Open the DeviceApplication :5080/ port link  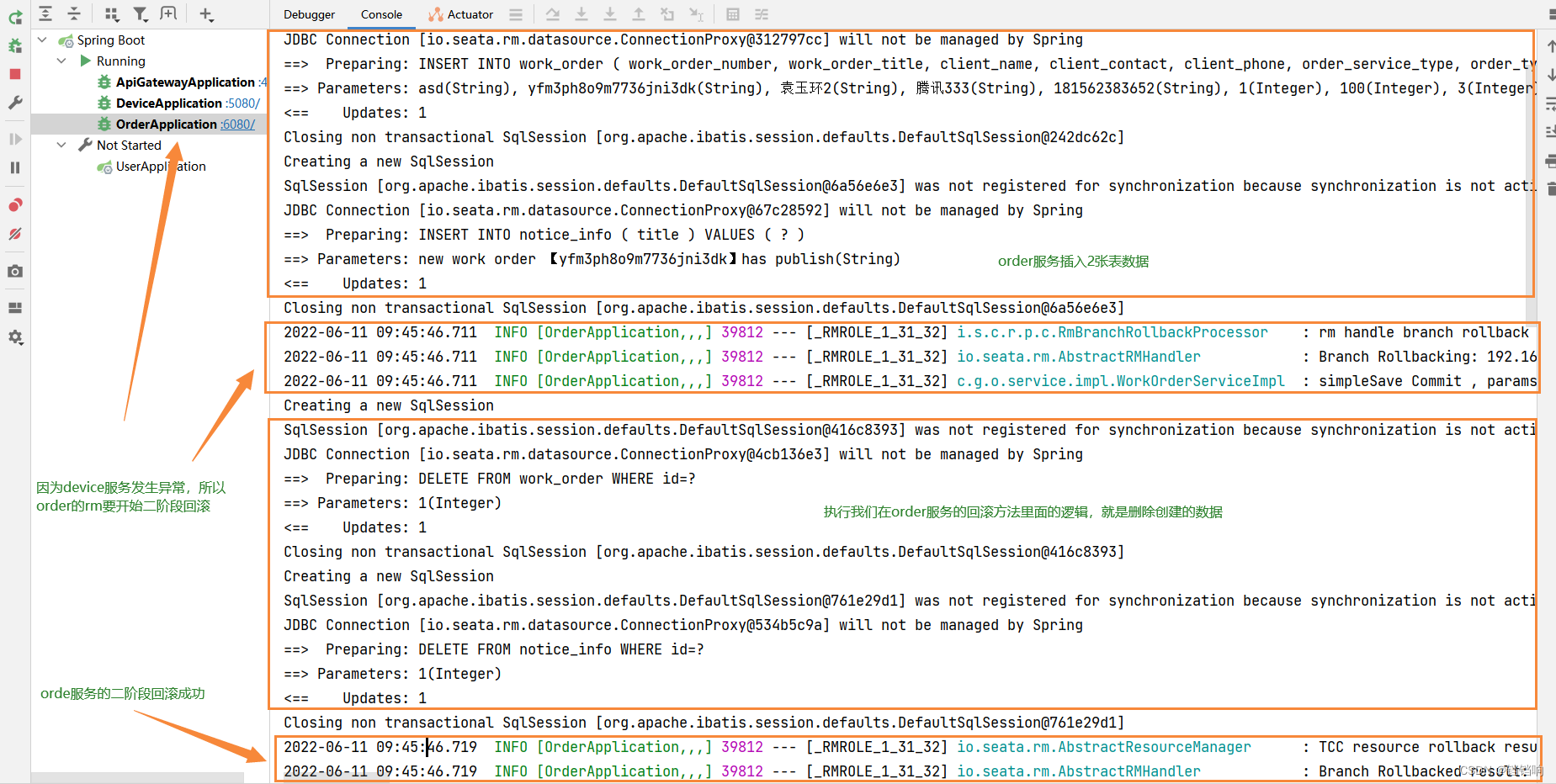coord(243,103)
